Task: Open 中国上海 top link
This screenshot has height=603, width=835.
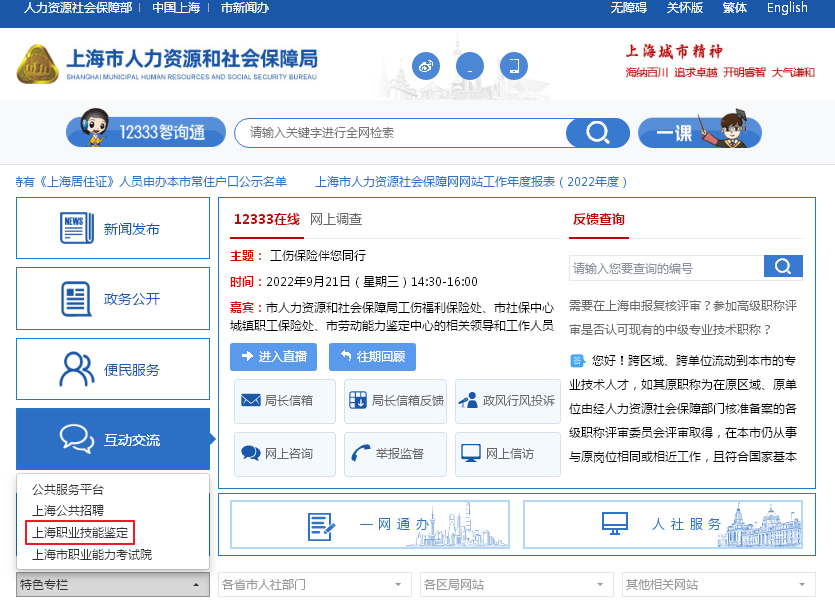Action: click(x=176, y=8)
